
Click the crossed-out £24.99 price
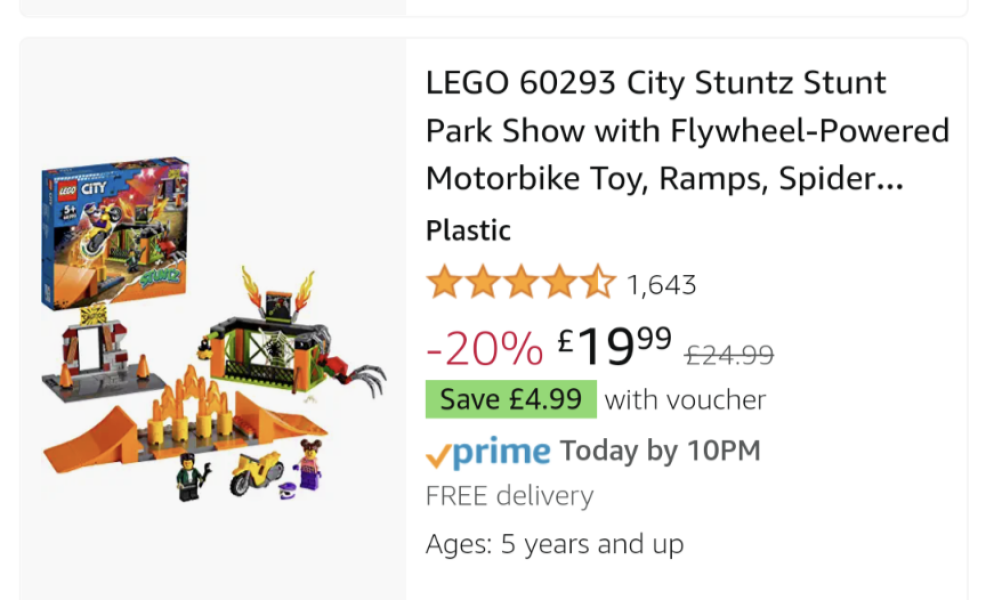tap(728, 354)
